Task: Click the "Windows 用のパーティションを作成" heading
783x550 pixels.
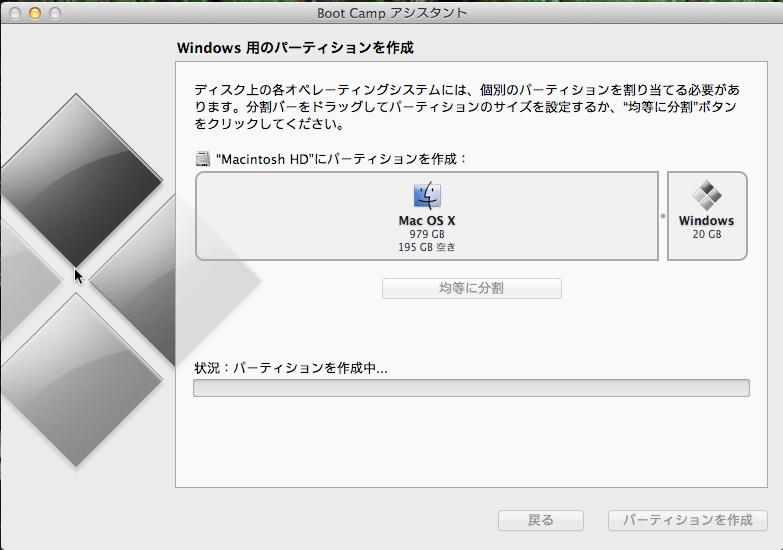Action: 295,48
